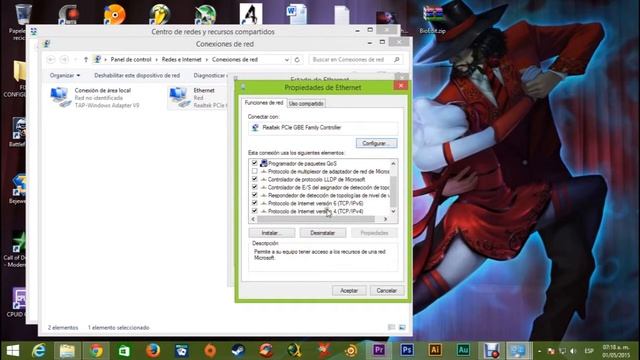Launch Google Chrome from the taskbar
Viewport: 640px width, 360px height.
[96, 351]
